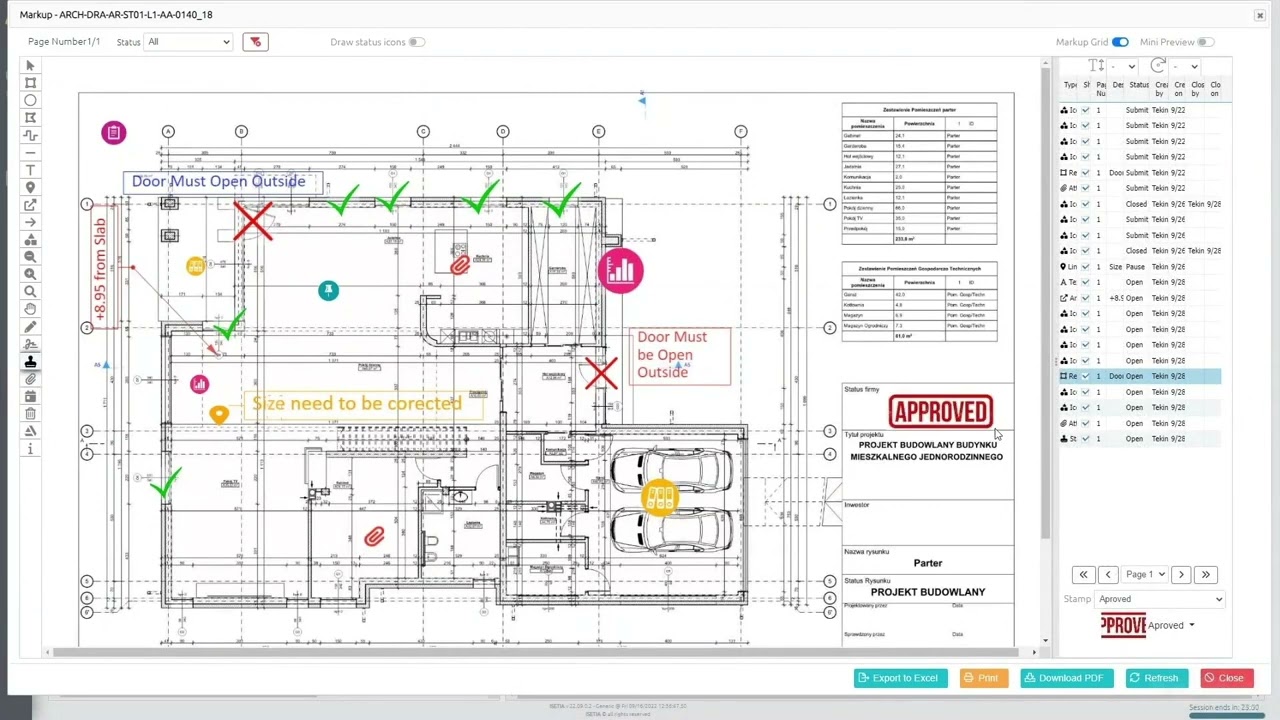1280x720 pixels.
Task: Select the highlighted Rectangle Open row
Action: coord(1140,376)
